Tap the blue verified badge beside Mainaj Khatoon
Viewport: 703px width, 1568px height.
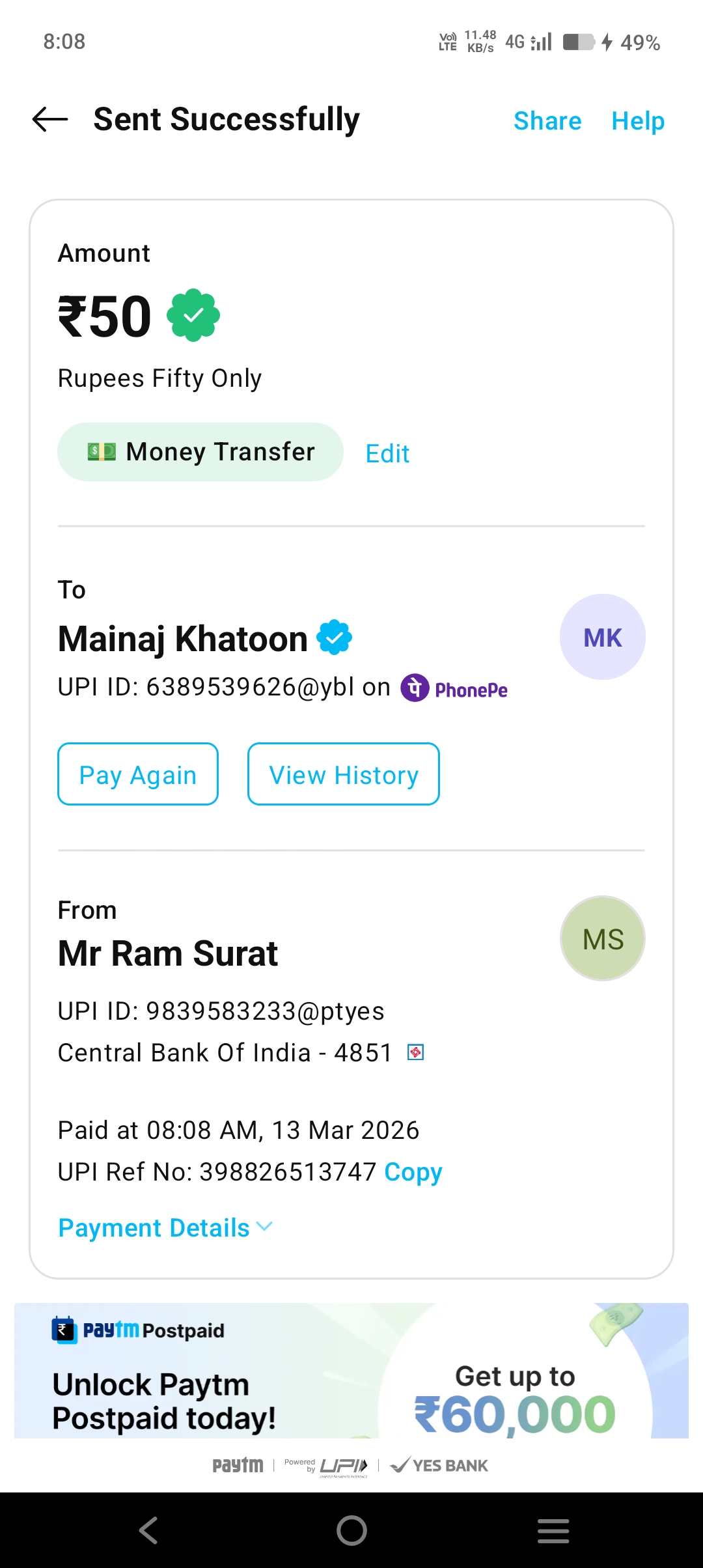[x=335, y=637]
